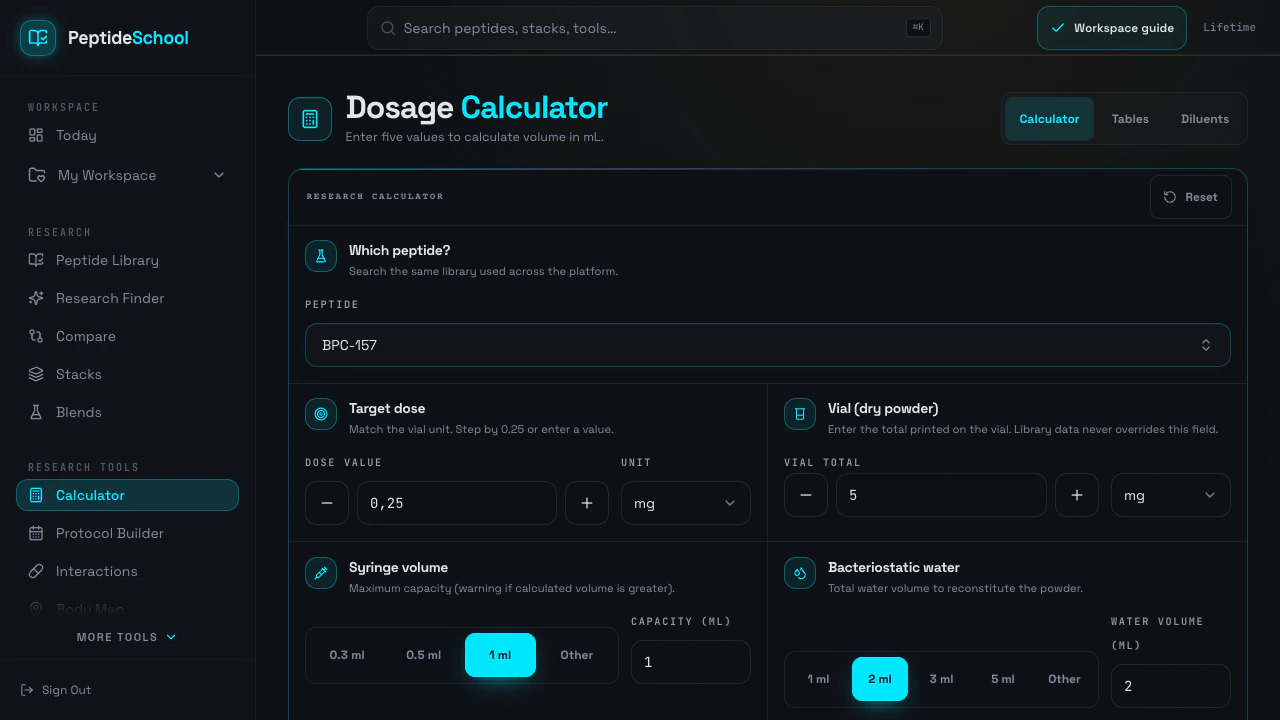Image resolution: width=1280 pixels, height=720 pixels.
Task: Click the Reset circular arrow icon
Action: click(x=1170, y=197)
